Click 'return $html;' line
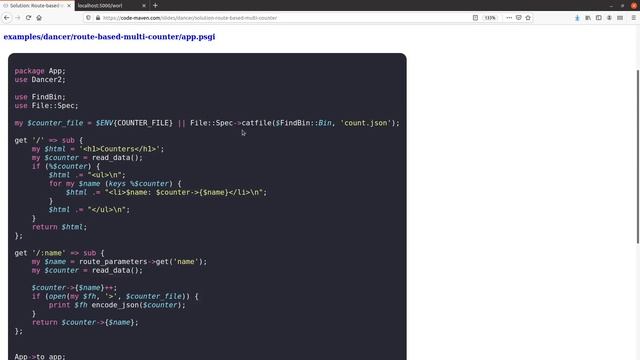640x360 pixels. [60, 227]
